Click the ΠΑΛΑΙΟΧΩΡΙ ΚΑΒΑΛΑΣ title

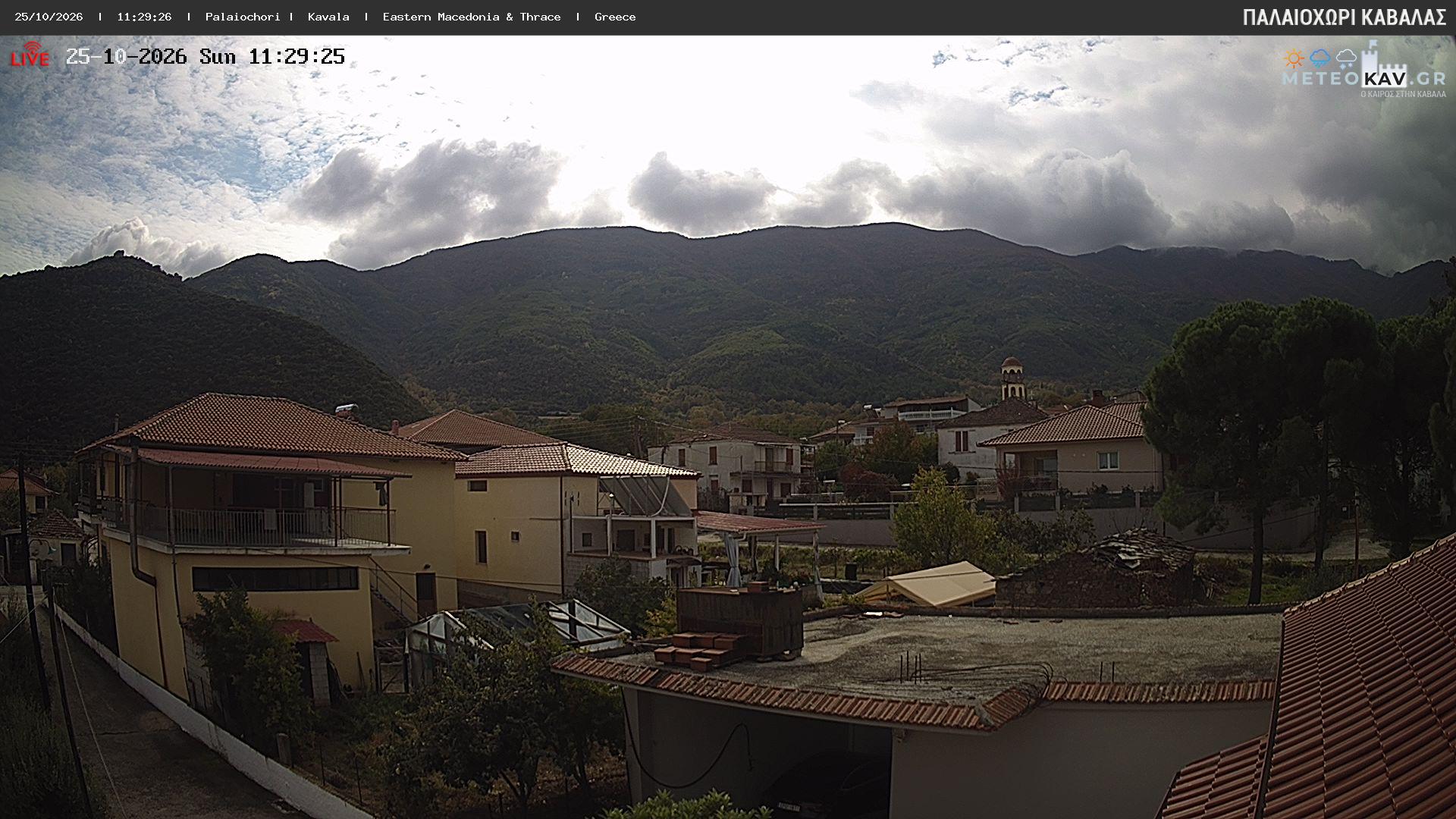point(1345,17)
